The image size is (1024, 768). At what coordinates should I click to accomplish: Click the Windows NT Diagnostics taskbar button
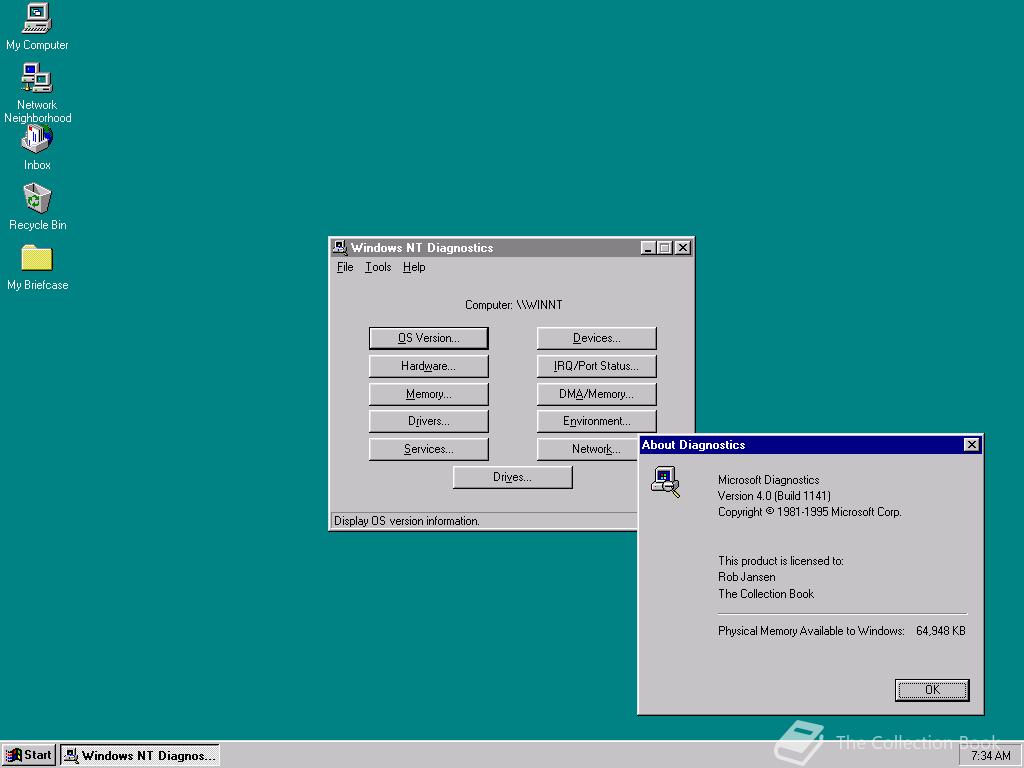(140, 756)
